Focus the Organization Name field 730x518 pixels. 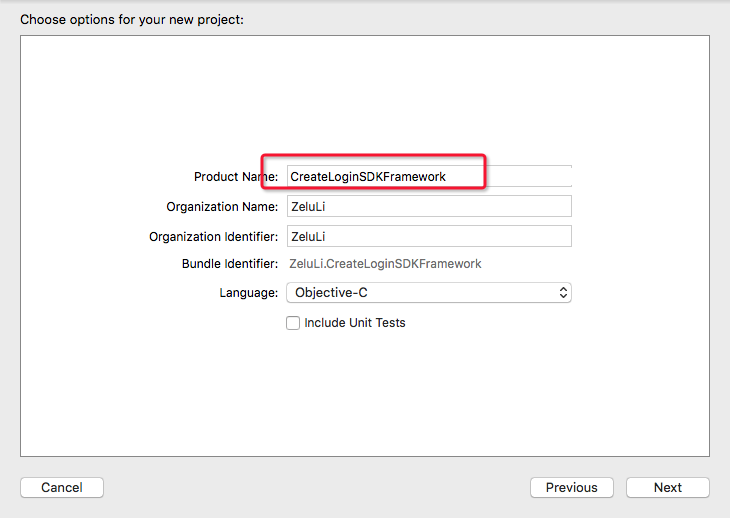click(428, 206)
